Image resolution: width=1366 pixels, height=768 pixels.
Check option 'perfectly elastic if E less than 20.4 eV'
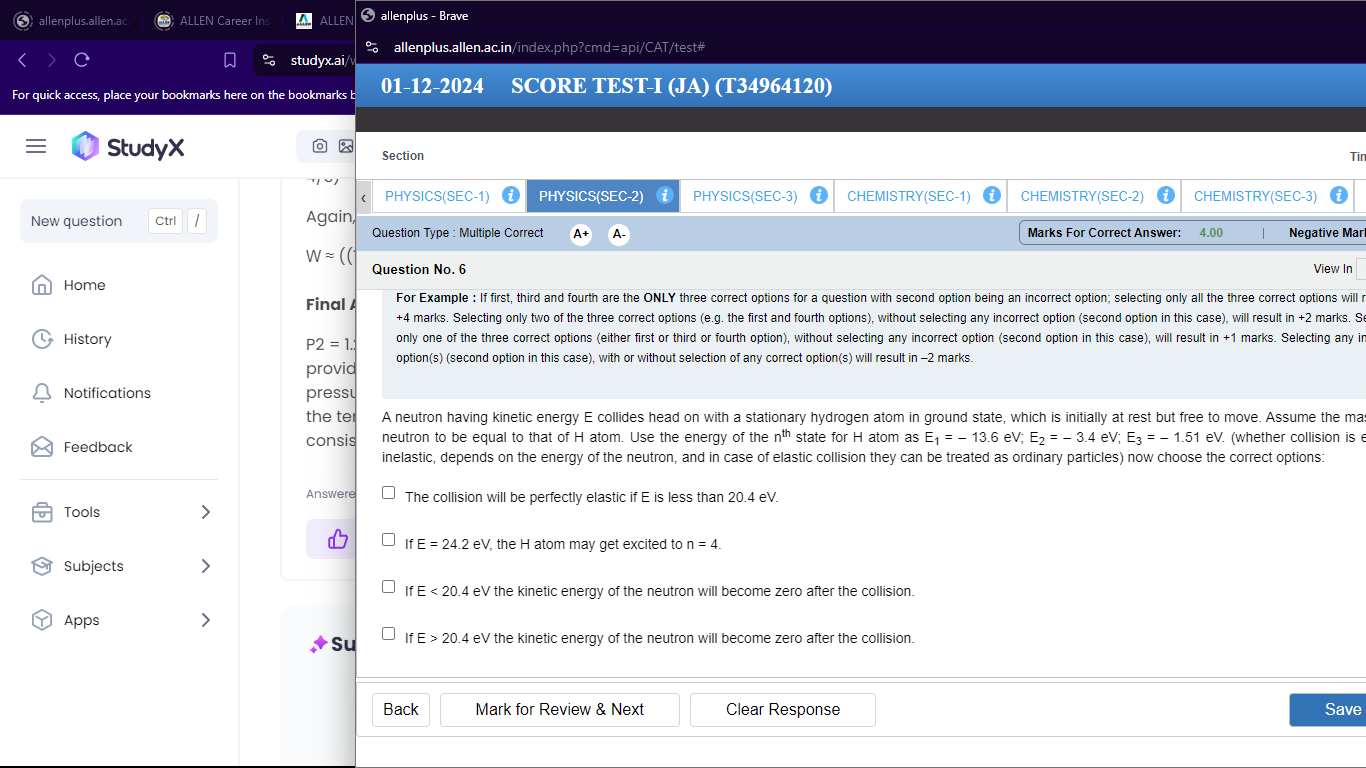click(389, 493)
